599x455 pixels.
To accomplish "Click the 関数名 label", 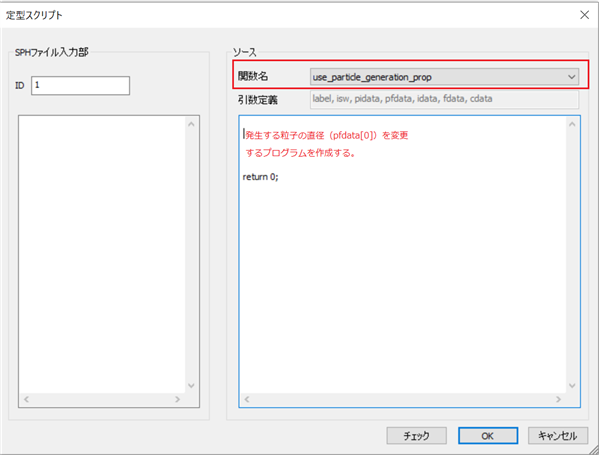I will (x=253, y=76).
